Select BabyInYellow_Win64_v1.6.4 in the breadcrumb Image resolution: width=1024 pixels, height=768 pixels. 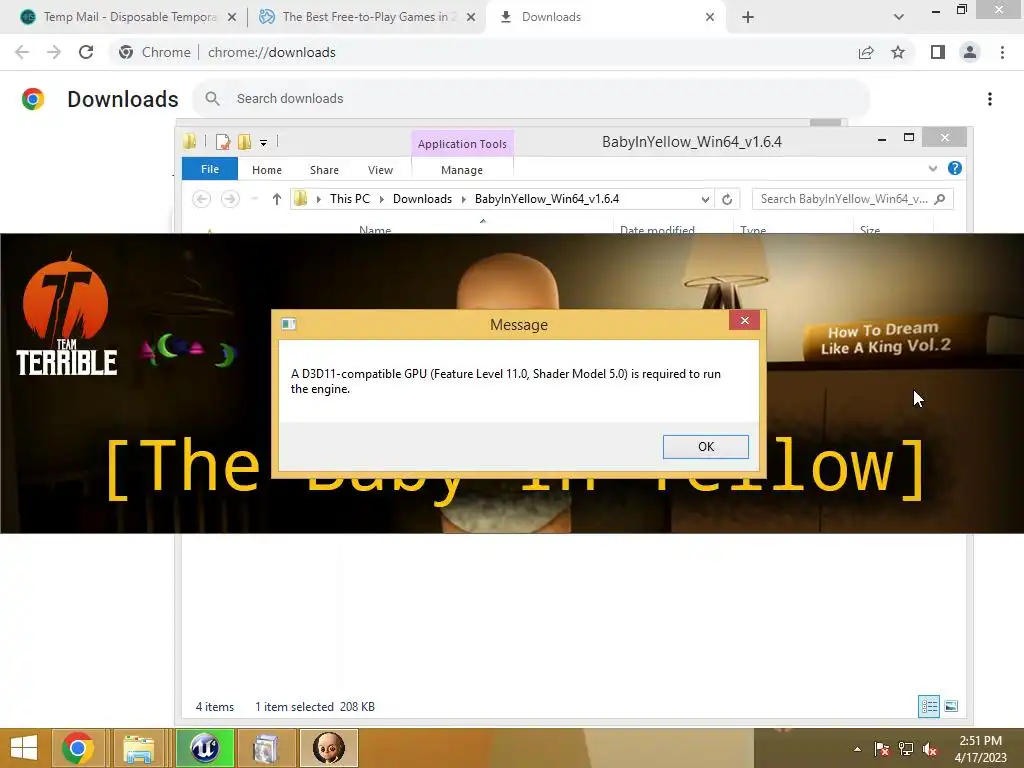547,199
